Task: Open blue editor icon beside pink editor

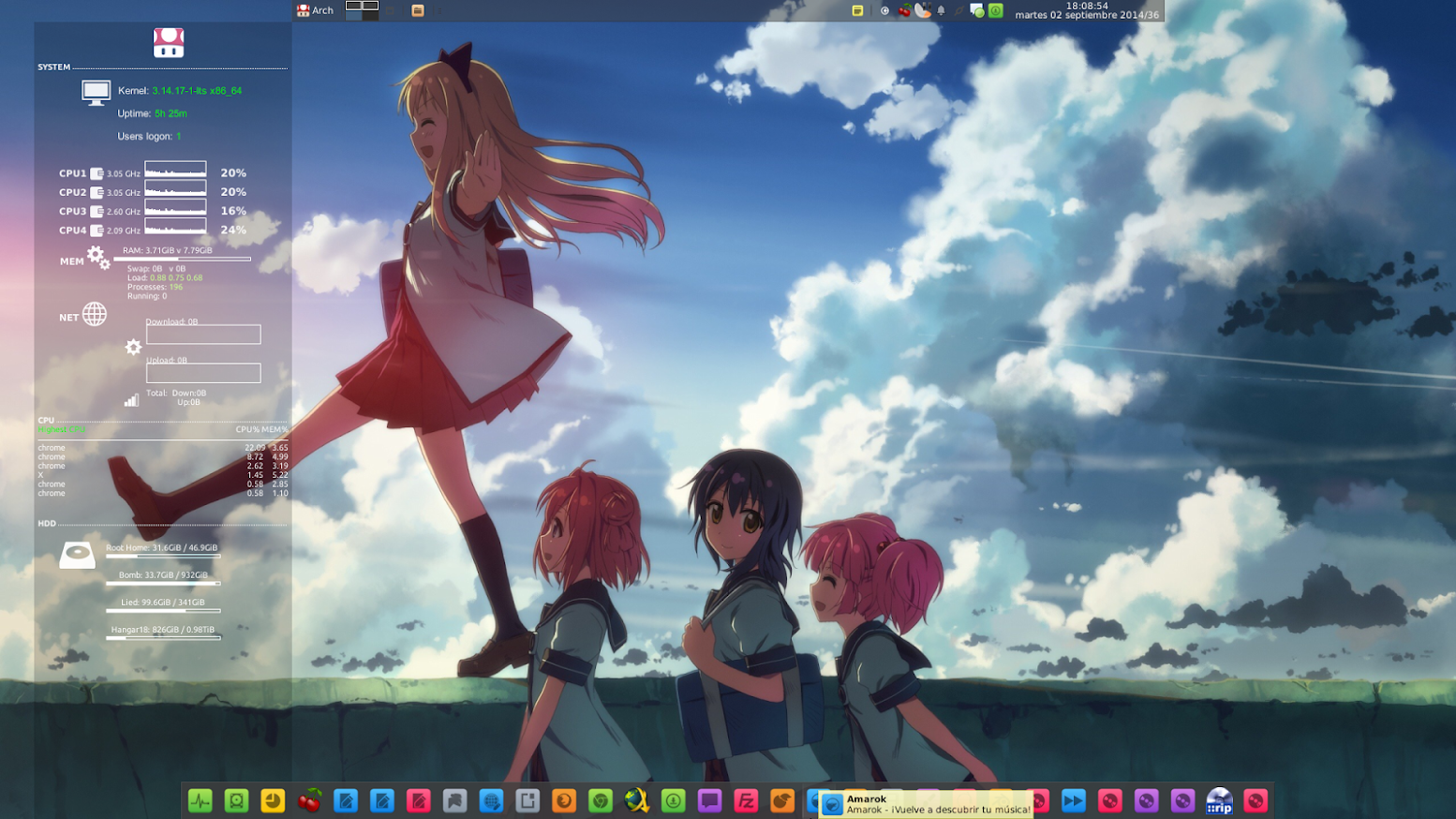Action: tap(382, 800)
